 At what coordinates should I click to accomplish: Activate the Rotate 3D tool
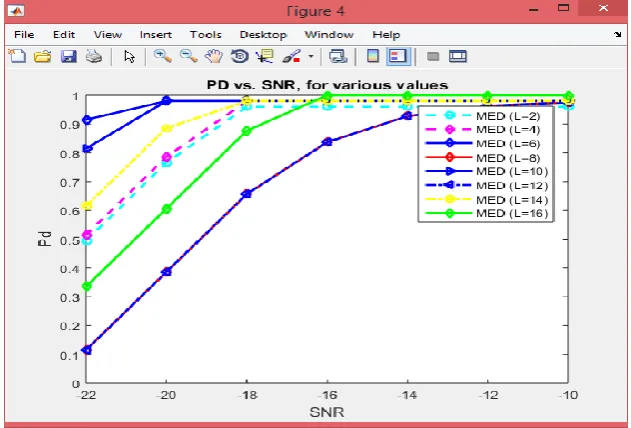pos(239,56)
